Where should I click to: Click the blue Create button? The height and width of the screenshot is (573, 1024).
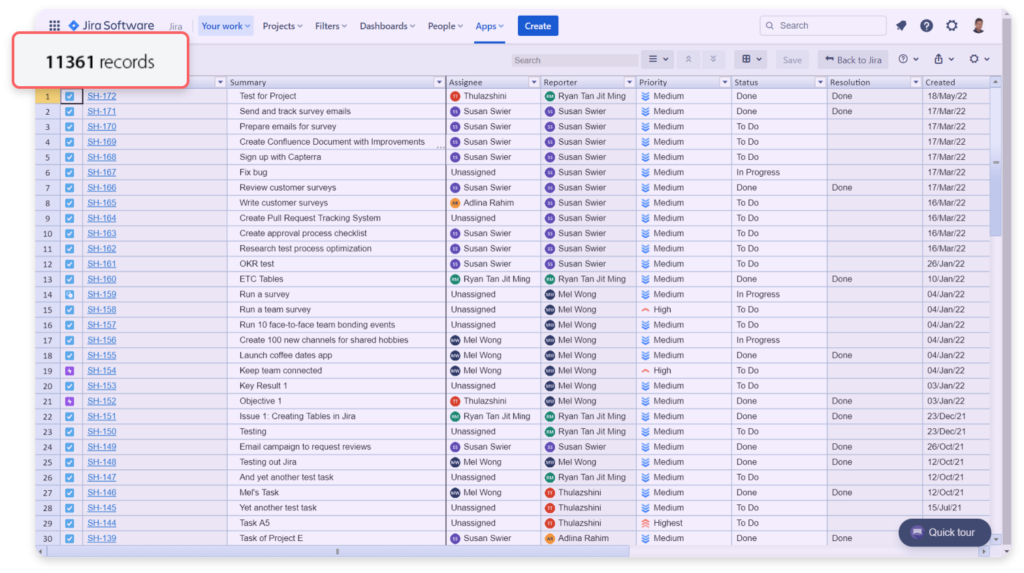coord(537,26)
